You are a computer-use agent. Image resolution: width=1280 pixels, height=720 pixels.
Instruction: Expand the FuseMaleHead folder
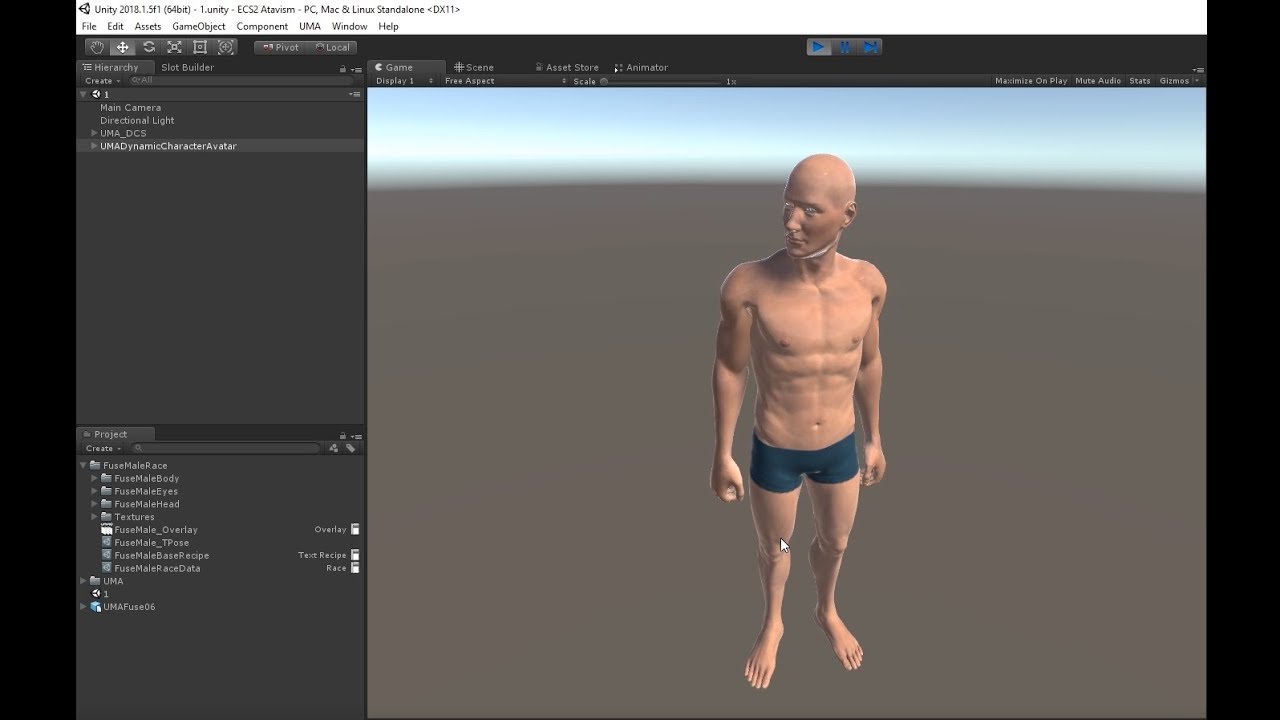pos(95,504)
